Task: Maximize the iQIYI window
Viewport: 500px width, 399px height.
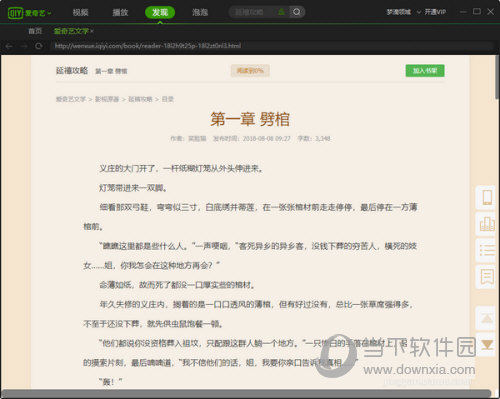Action: (x=477, y=12)
